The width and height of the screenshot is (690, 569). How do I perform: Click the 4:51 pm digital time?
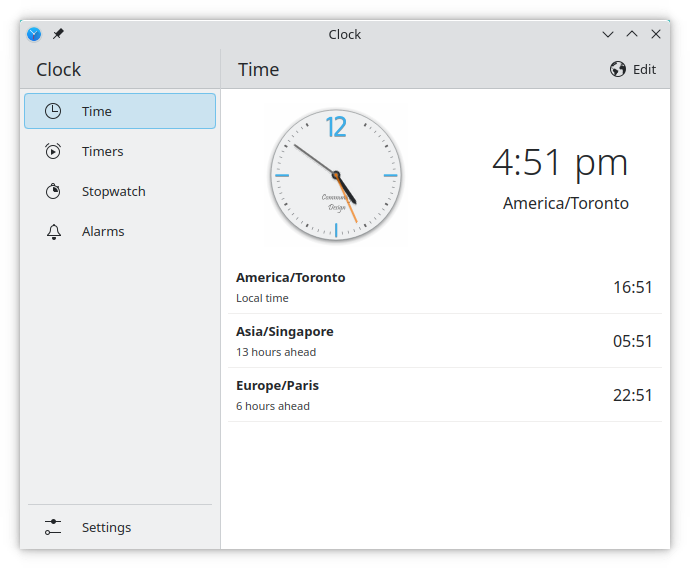click(x=560, y=162)
